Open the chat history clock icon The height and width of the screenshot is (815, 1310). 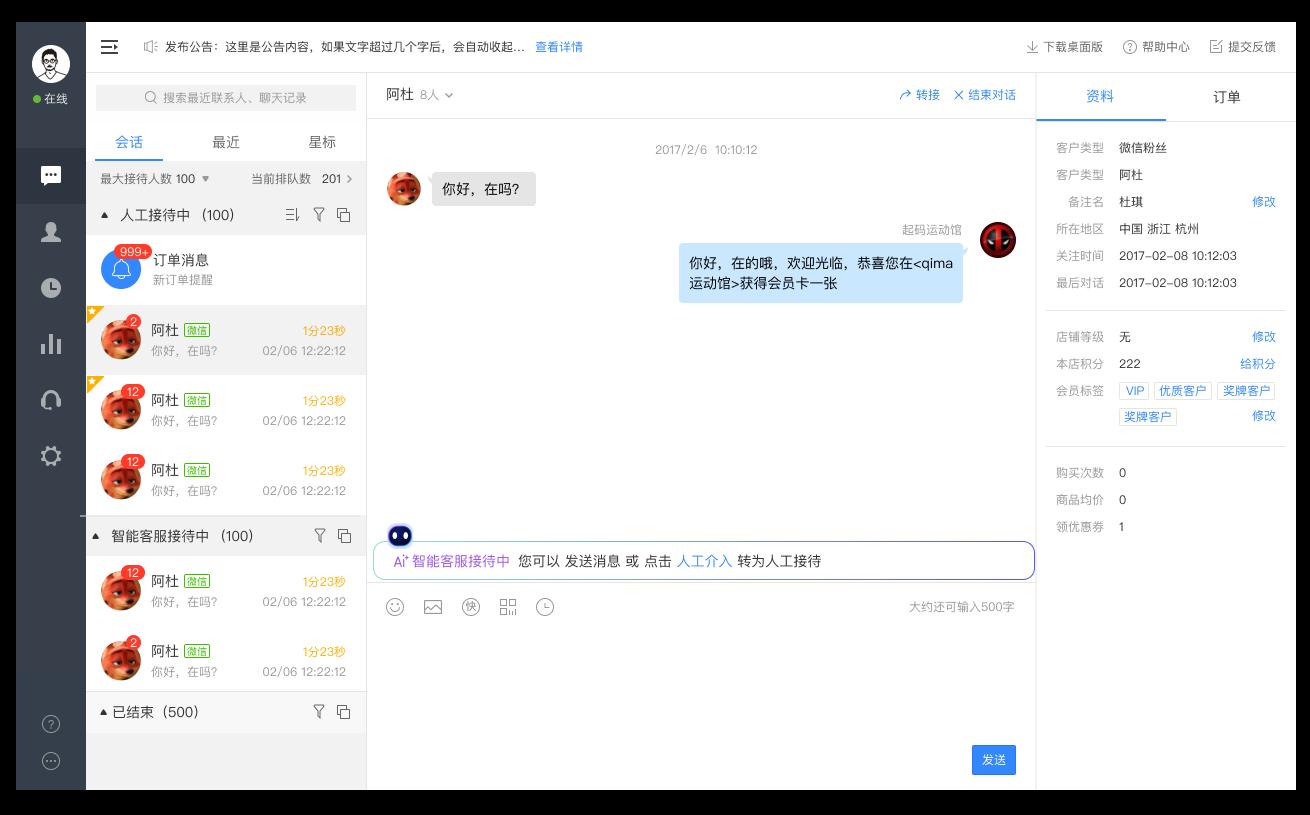pos(545,607)
